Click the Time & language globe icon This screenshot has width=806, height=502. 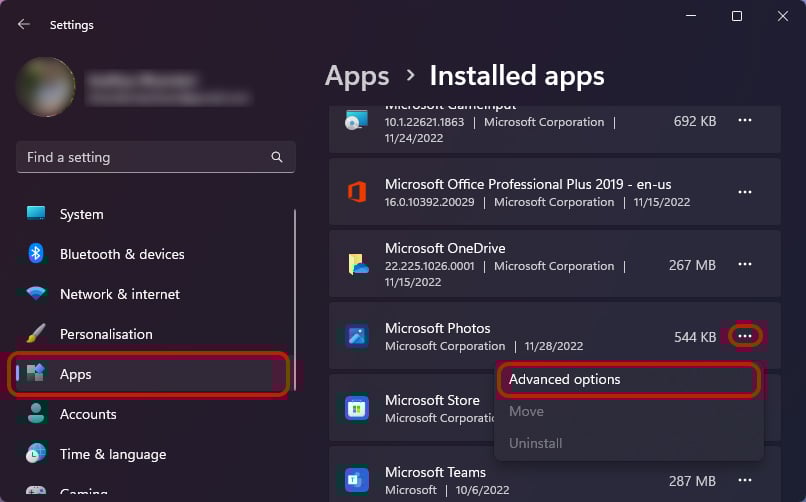coord(36,453)
